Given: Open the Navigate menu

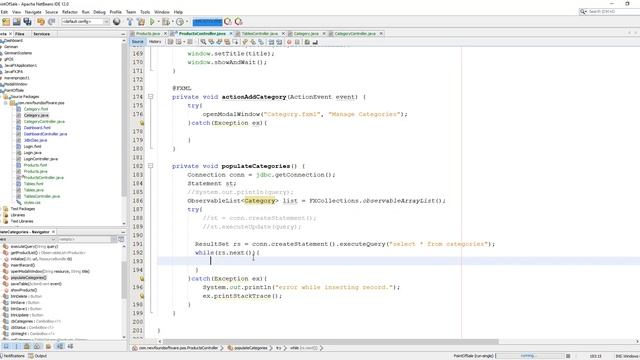Looking at the screenshot, I should tap(33, 12).
